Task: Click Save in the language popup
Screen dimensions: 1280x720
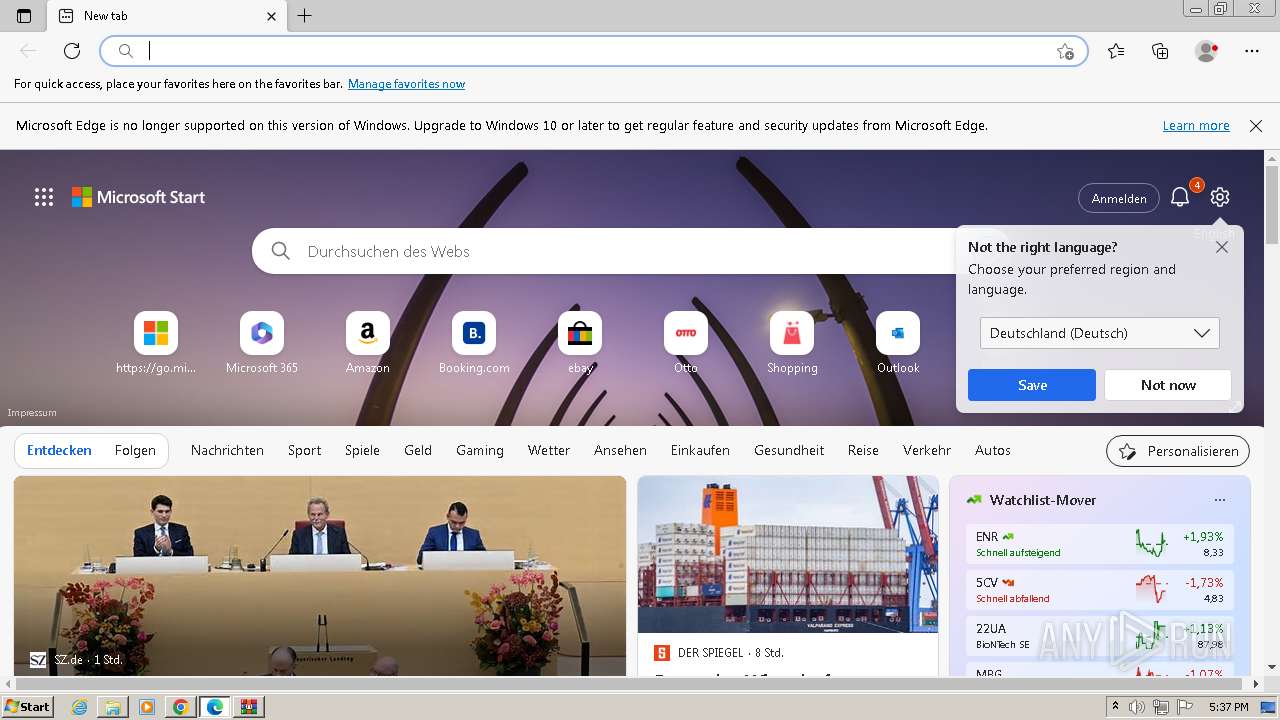Action: (x=1032, y=385)
